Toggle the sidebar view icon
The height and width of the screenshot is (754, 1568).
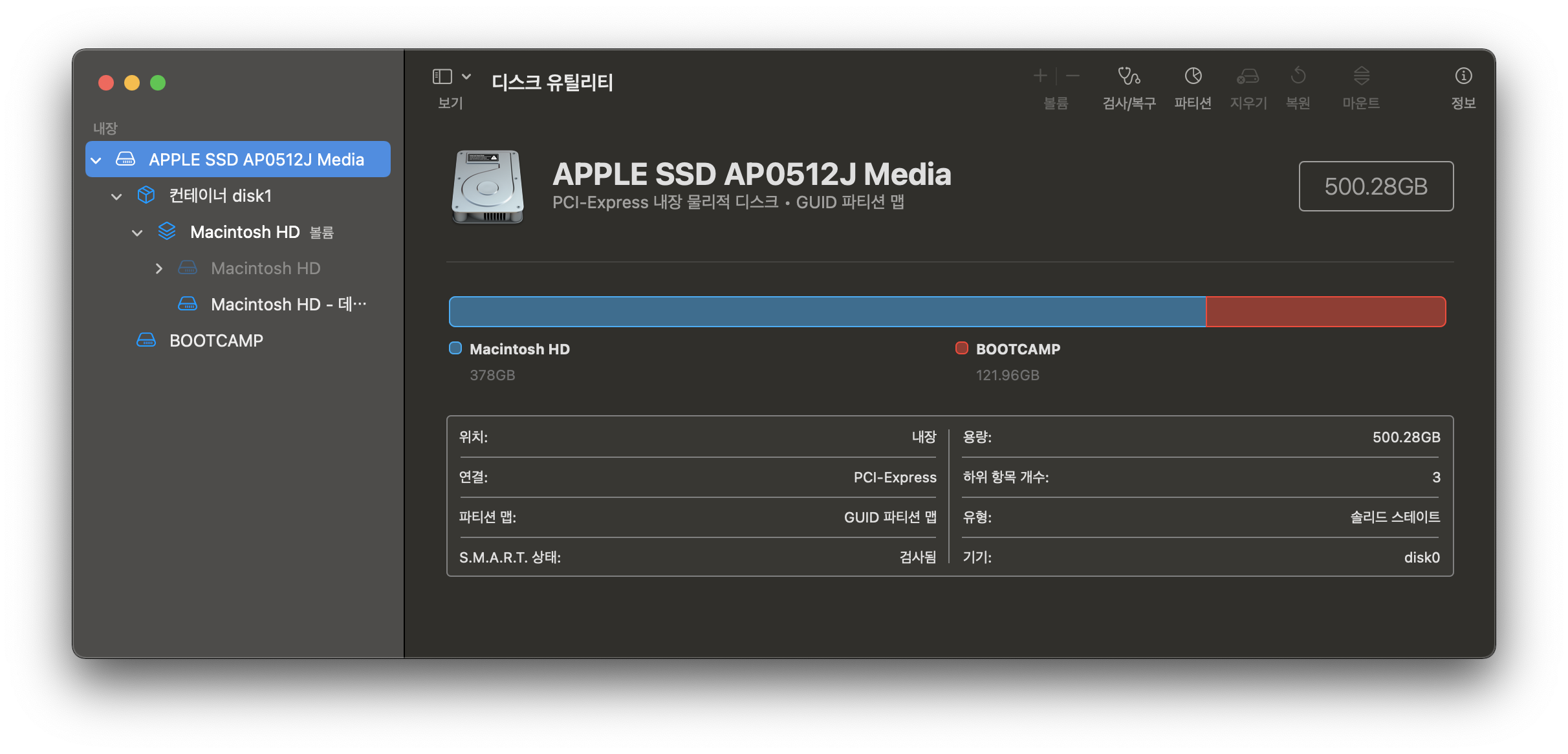pos(442,76)
